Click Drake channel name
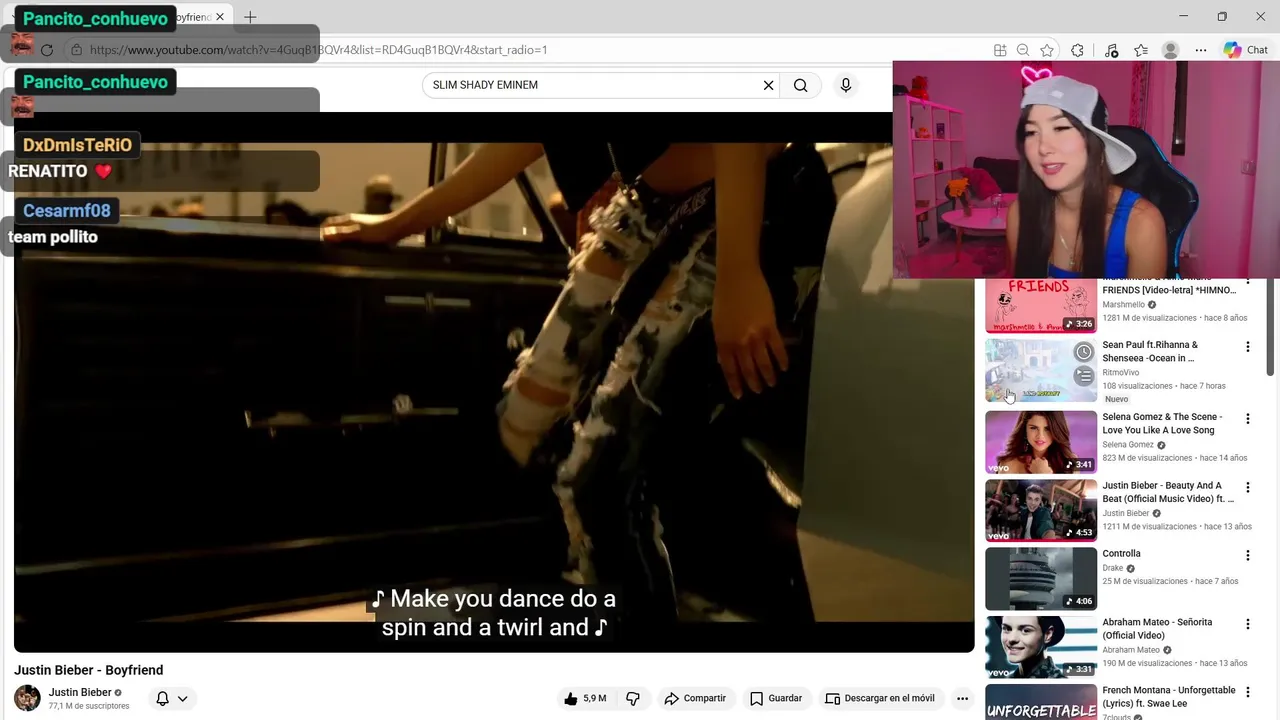The image size is (1280, 720). 1113,568
